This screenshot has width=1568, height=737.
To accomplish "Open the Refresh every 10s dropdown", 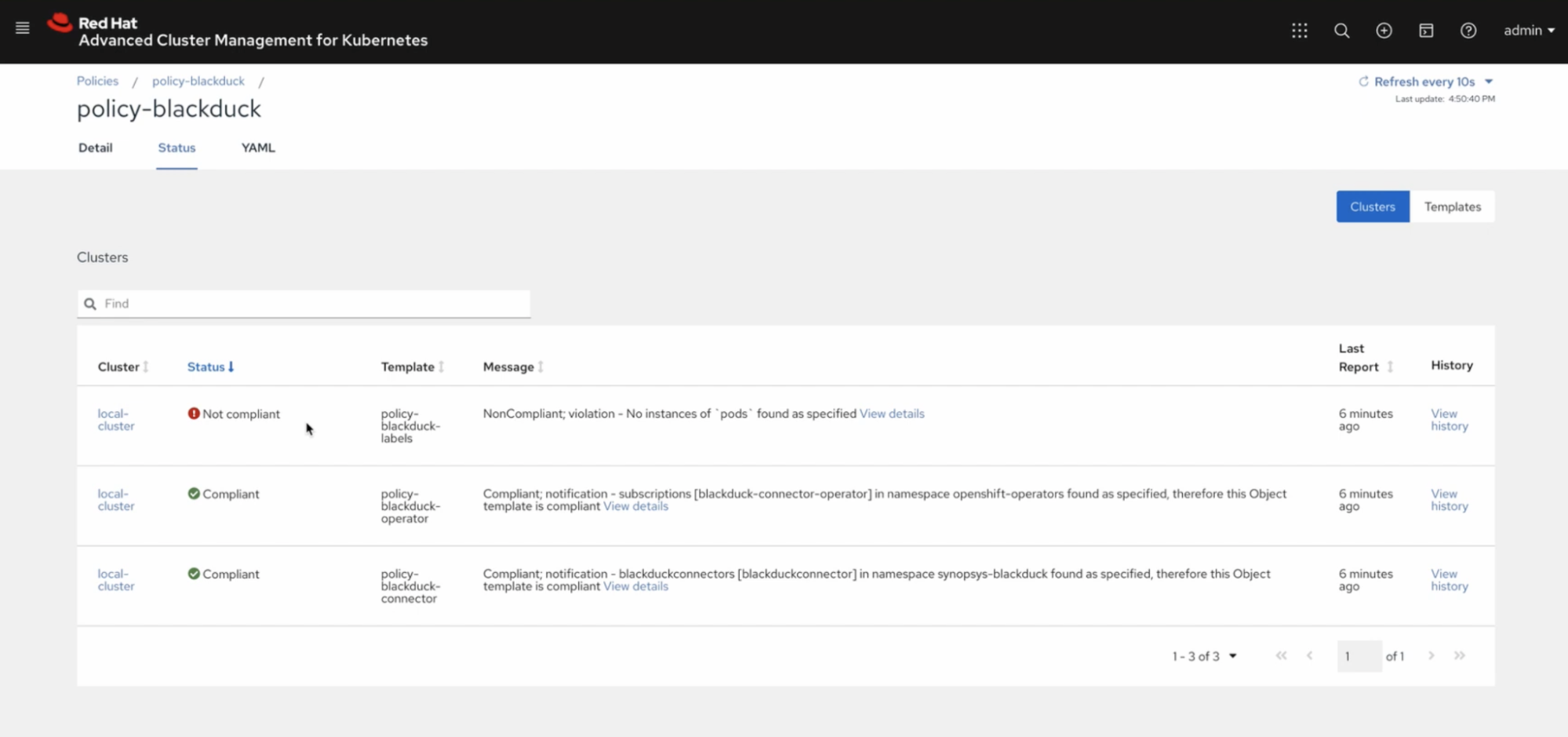I will 1425,82.
